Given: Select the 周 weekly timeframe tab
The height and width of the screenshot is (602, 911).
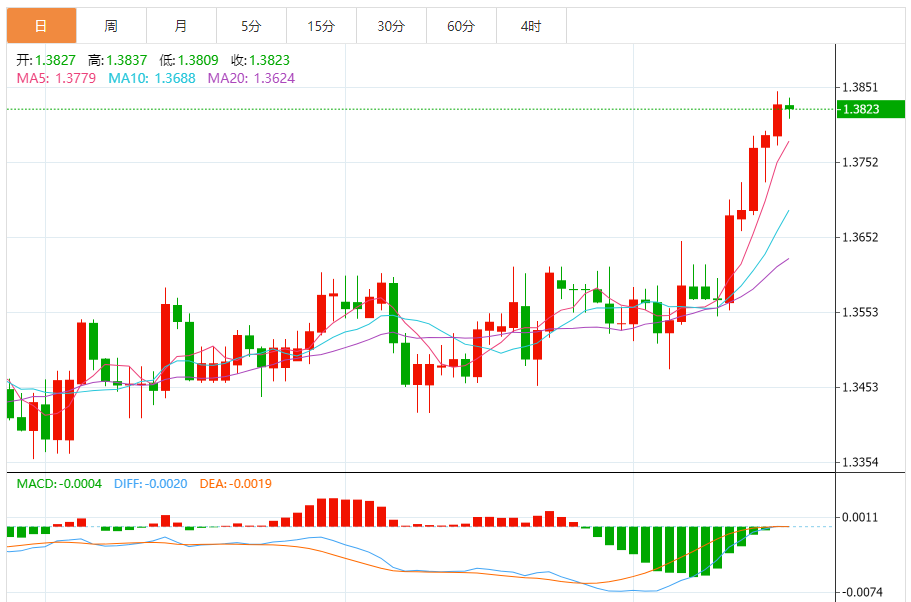Looking at the screenshot, I should (x=111, y=26).
